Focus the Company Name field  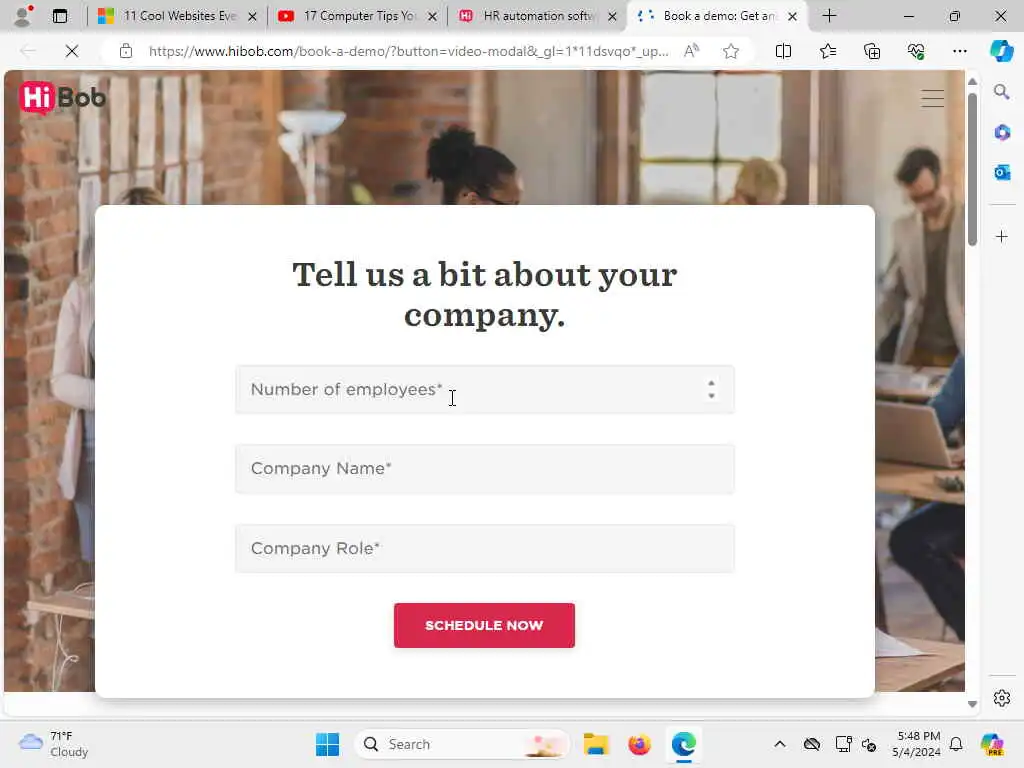[x=485, y=469]
